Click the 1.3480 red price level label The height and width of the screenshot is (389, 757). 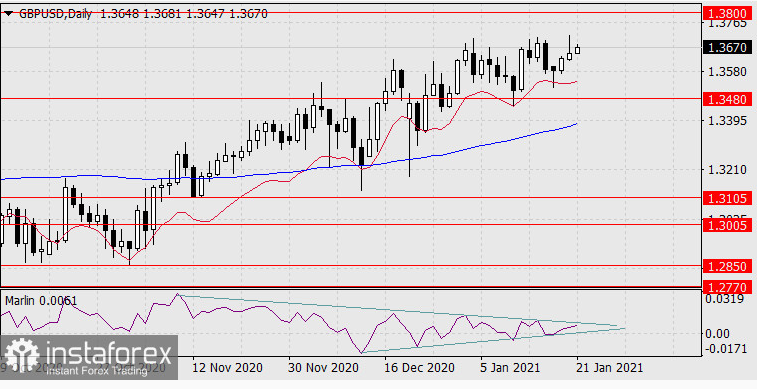[x=728, y=99]
